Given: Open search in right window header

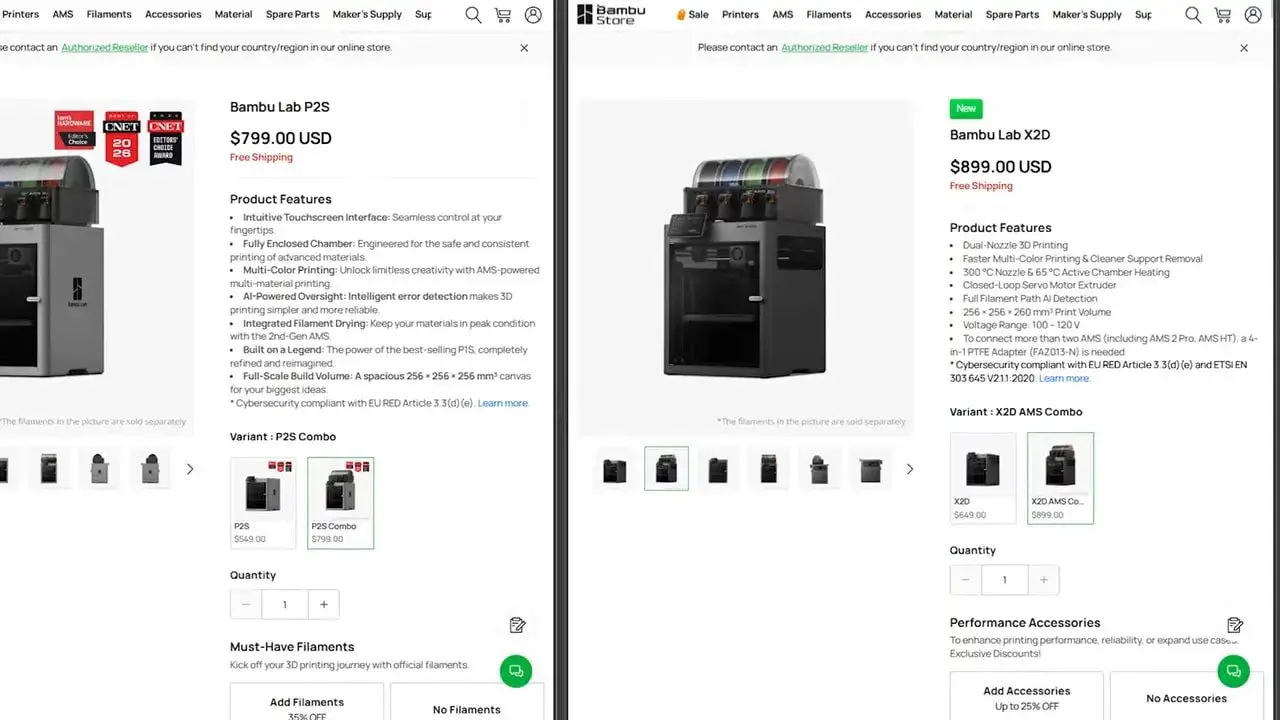Looking at the screenshot, I should (x=1193, y=15).
